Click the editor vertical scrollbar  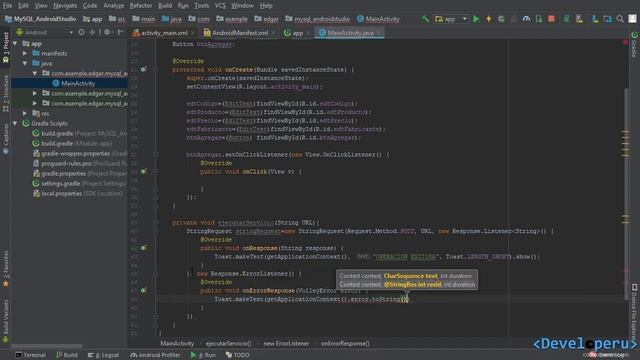tap(626, 194)
